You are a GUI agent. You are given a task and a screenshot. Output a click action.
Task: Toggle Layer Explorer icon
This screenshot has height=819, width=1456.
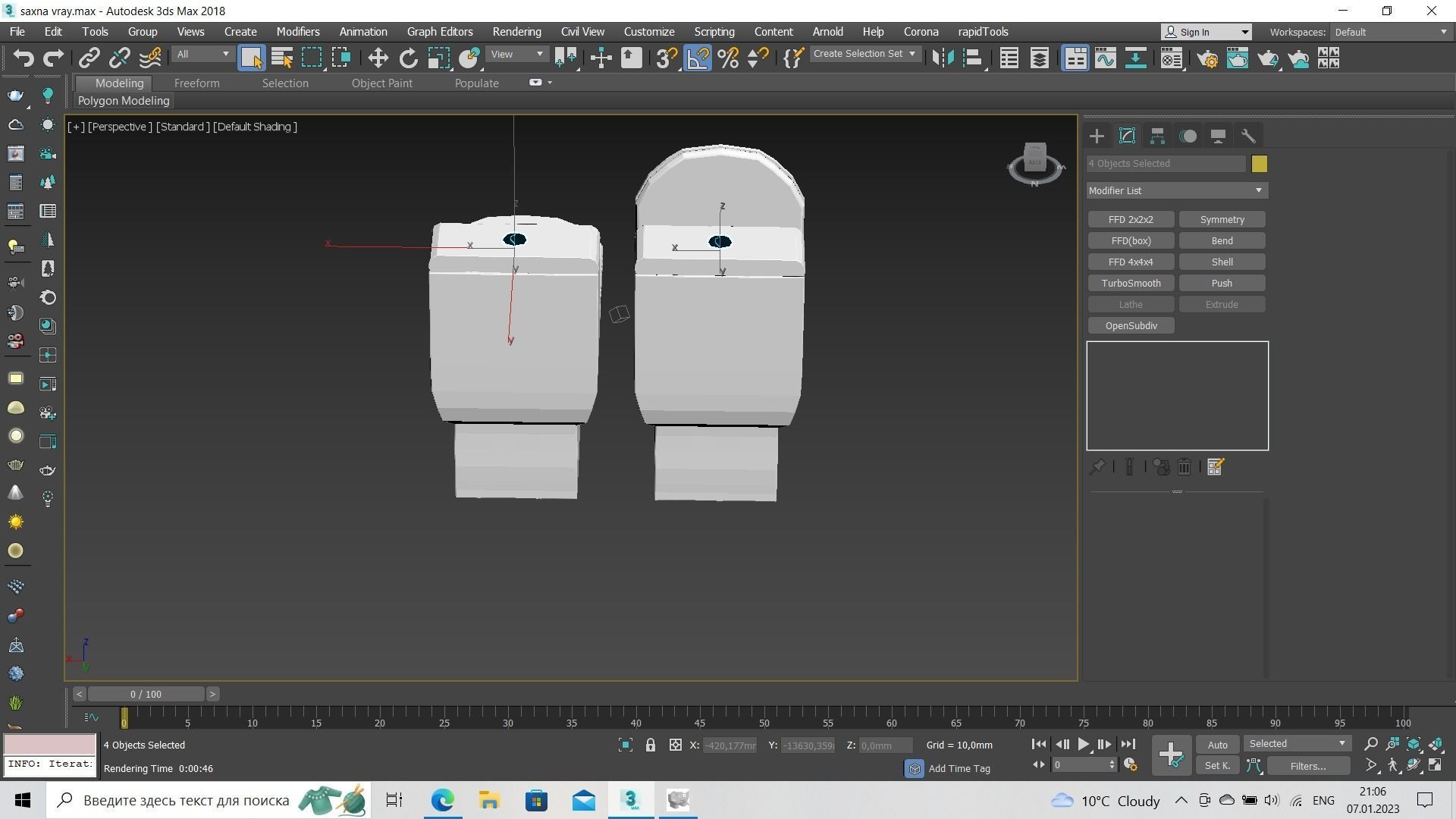click(x=1039, y=58)
